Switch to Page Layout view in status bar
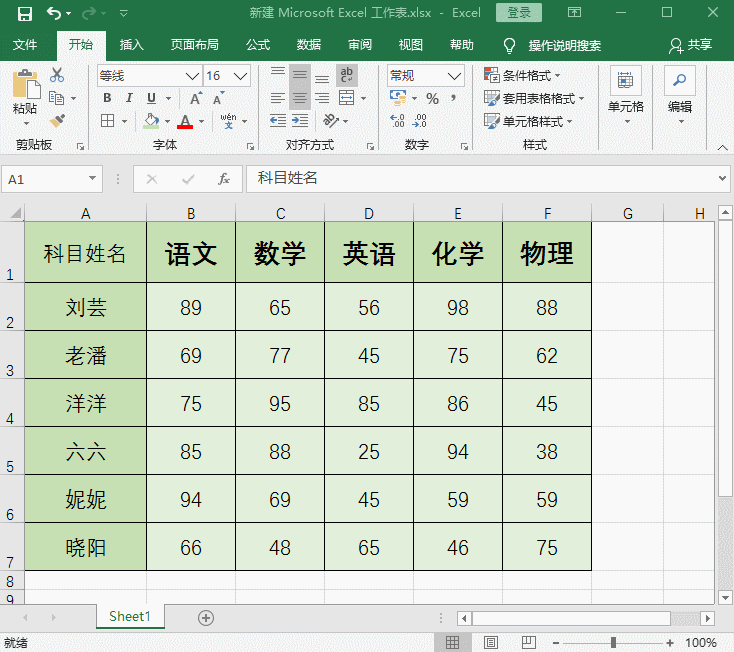The image size is (734, 652). [491, 643]
